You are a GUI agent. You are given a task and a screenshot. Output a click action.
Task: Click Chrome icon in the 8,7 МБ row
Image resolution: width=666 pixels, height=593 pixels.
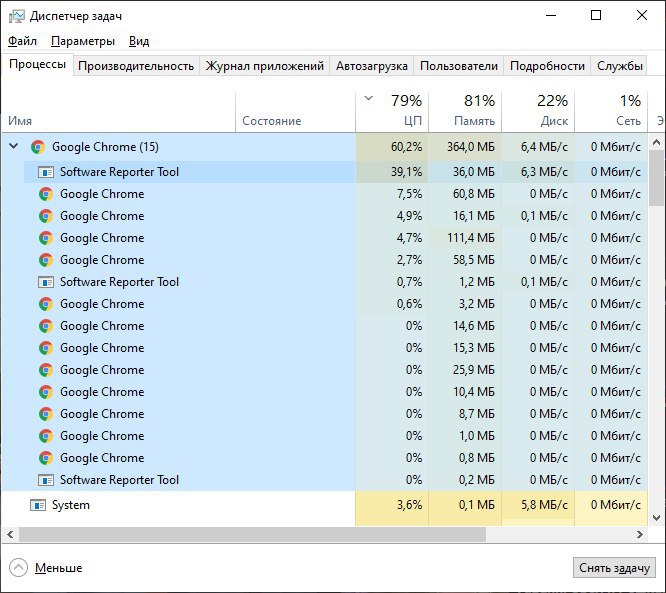(x=46, y=414)
